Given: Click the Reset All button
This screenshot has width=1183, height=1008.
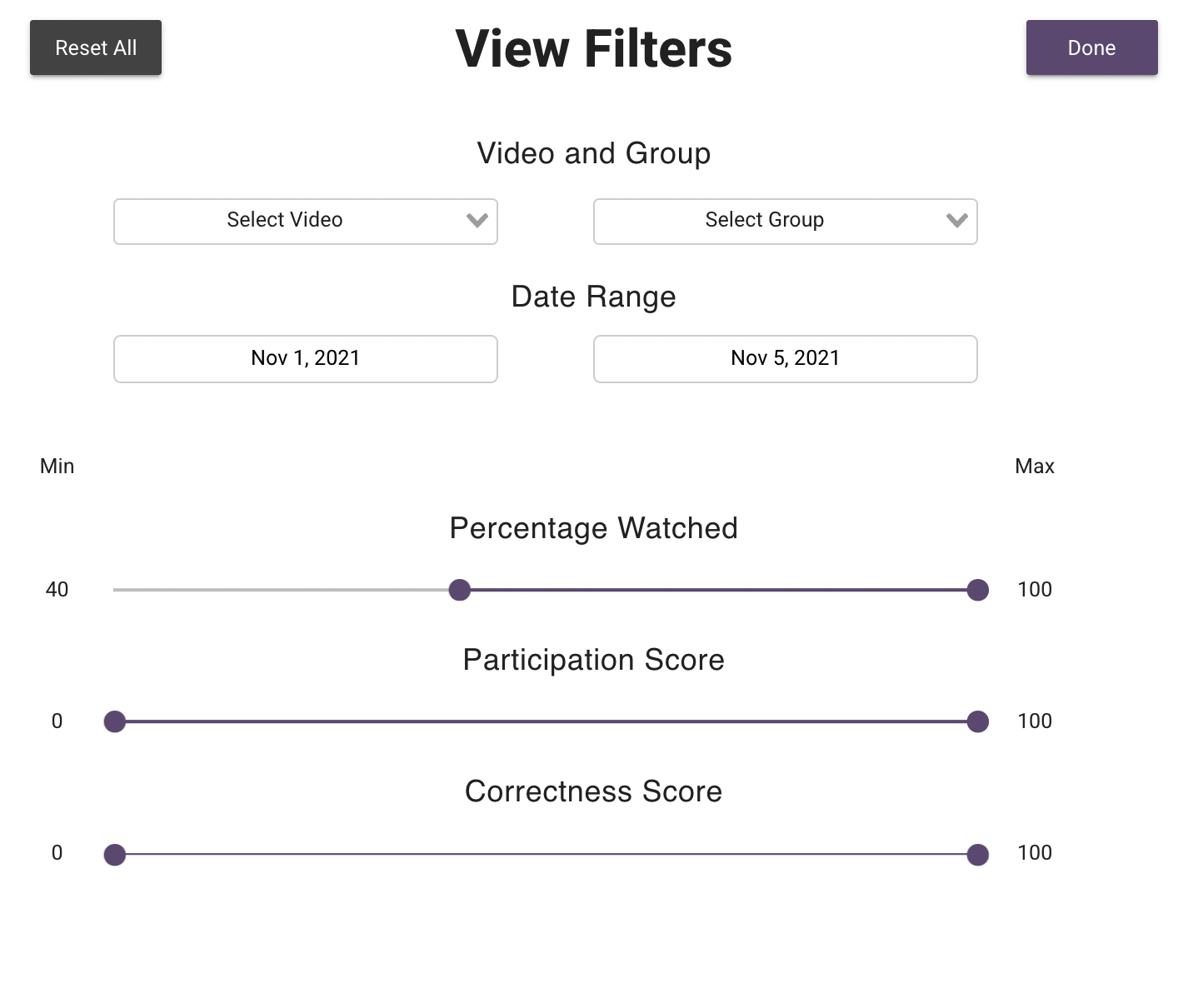Looking at the screenshot, I should (x=96, y=48).
